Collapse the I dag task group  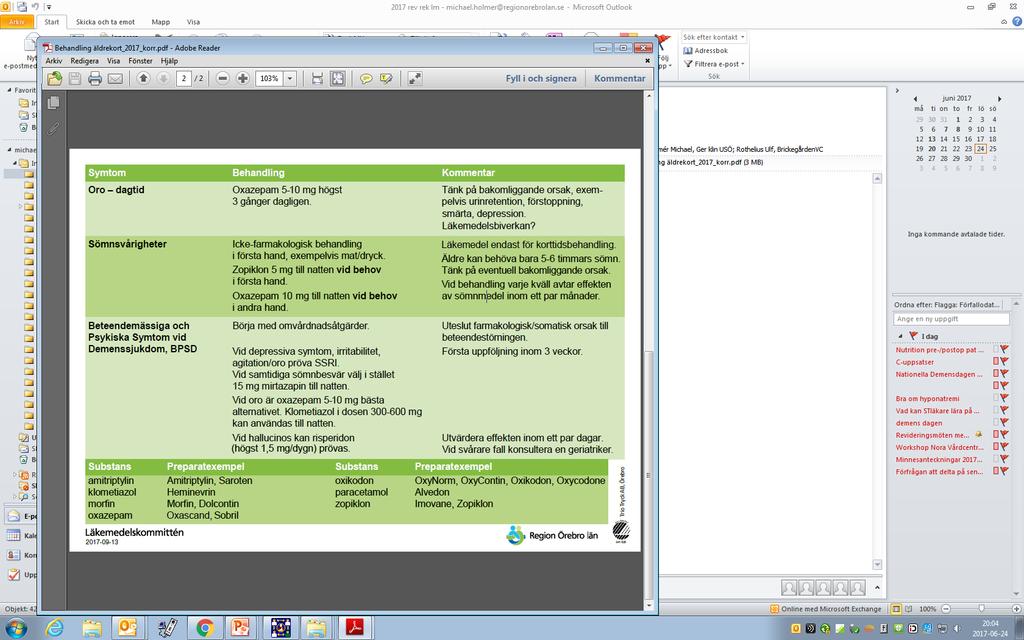(x=901, y=336)
